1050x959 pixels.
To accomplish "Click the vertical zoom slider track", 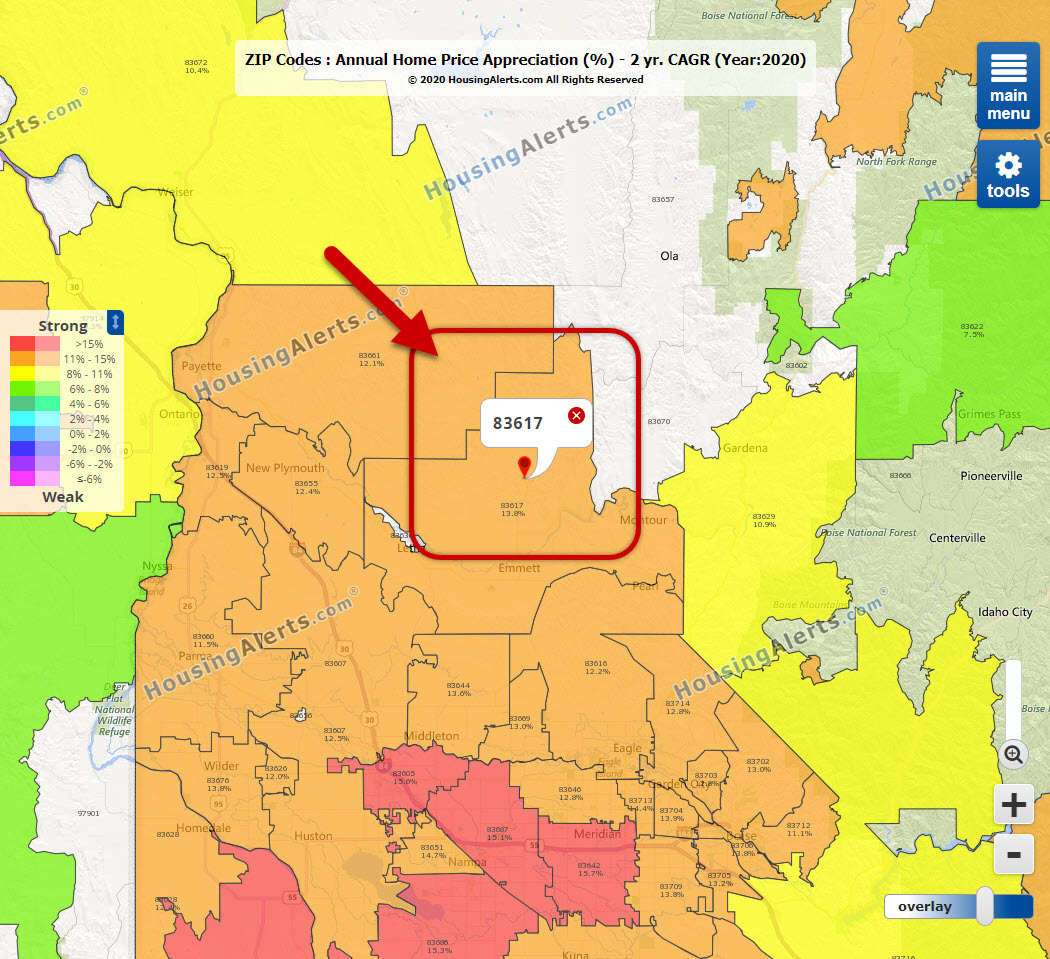I will click(1013, 700).
